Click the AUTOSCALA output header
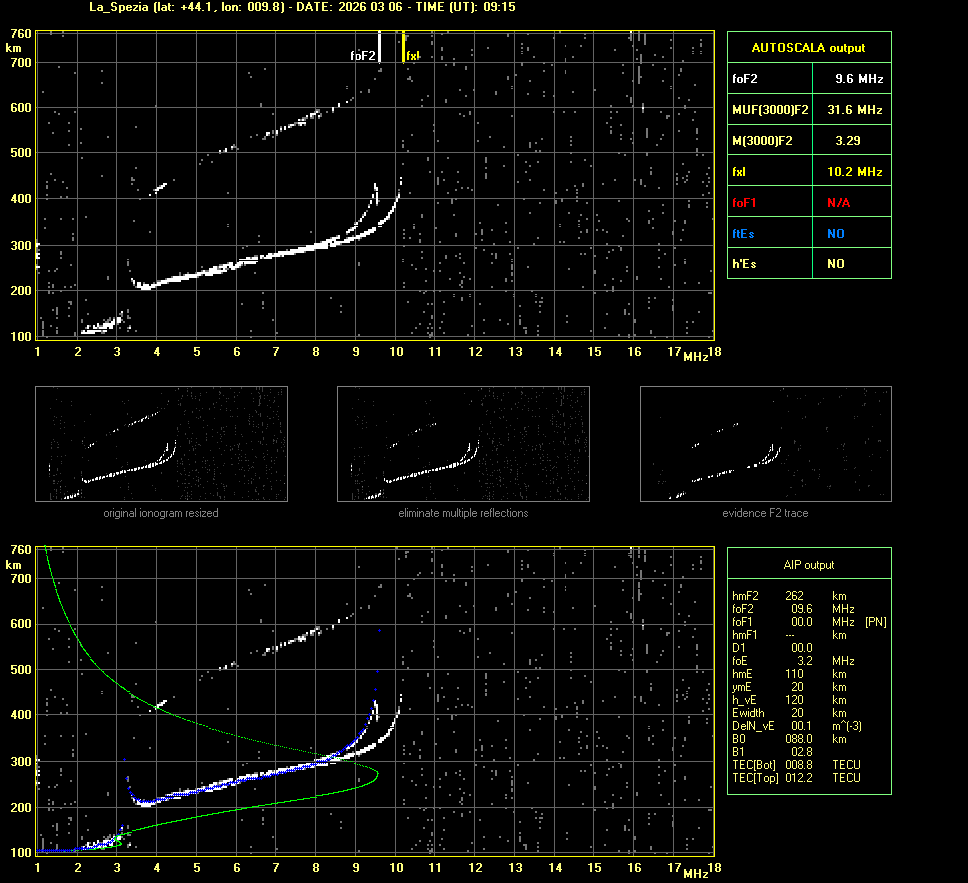The width and height of the screenshot is (968, 883). (808, 47)
